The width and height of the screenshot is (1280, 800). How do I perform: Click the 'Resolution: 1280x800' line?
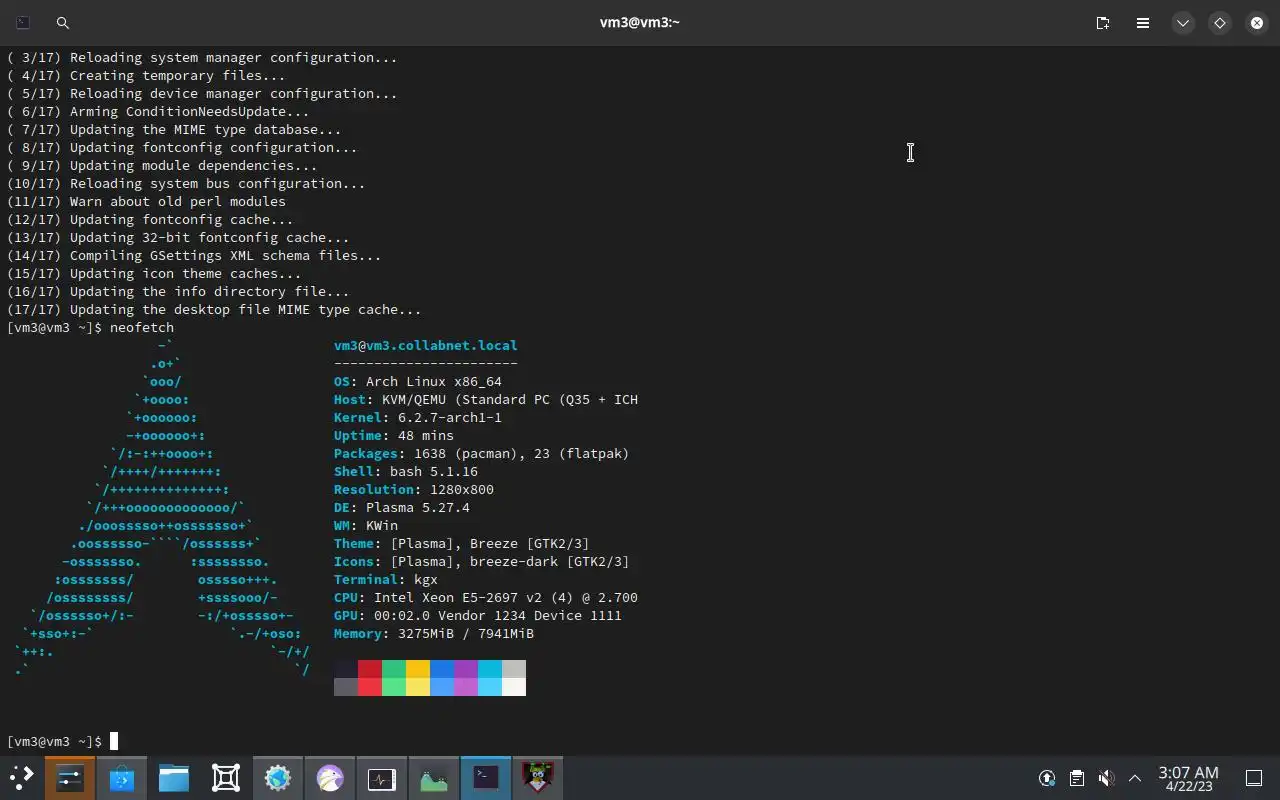pyautogui.click(x=414, y=490)
